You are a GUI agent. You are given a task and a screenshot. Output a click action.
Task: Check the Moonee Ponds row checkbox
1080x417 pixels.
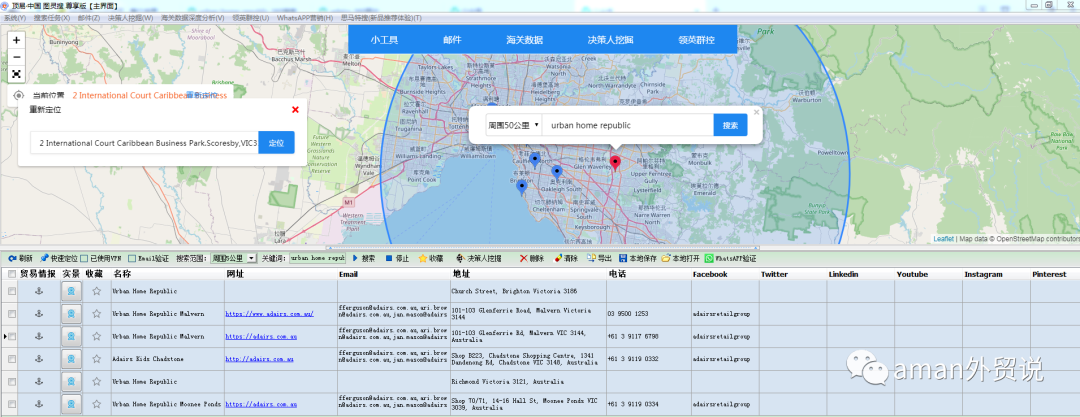[x=11, y=404]
